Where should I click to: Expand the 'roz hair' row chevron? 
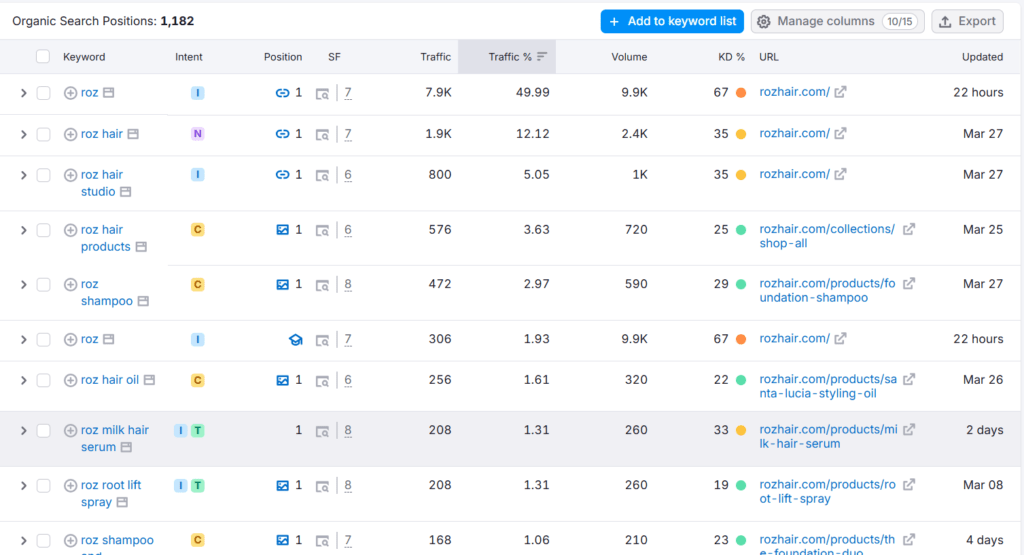(x=24, y=135)
